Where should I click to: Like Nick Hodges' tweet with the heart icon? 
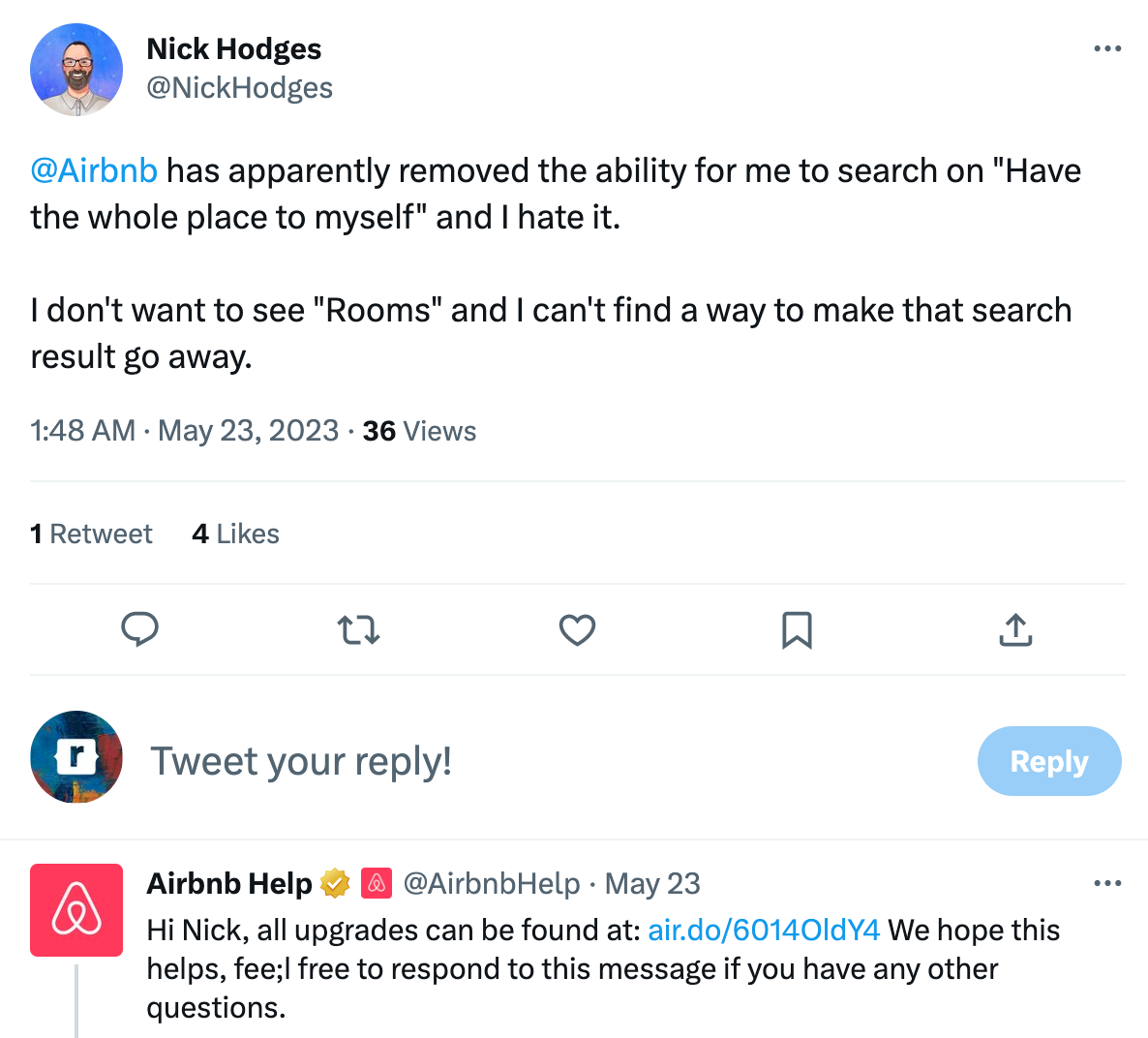(577, 629)
